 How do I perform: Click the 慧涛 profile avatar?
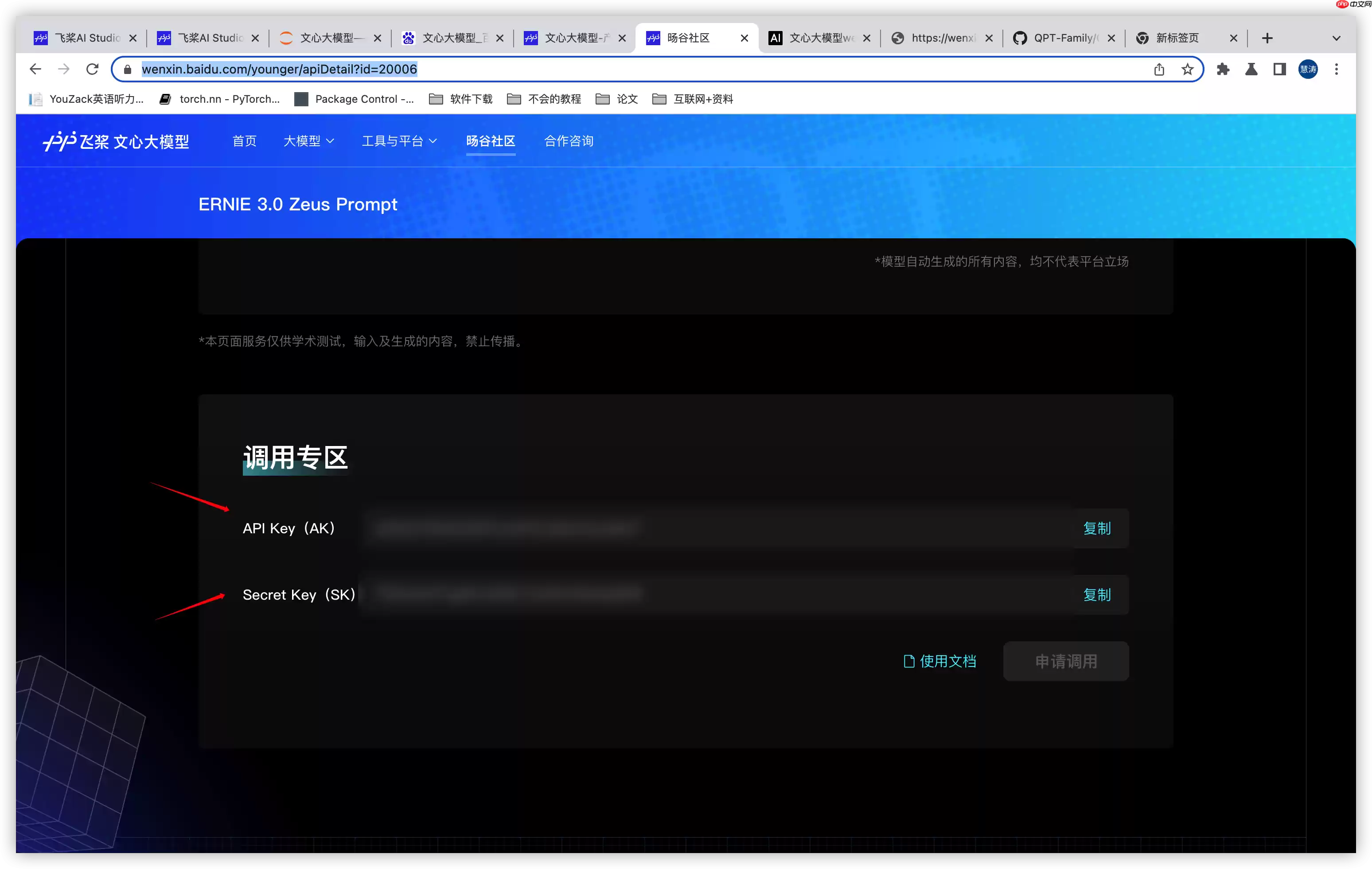pyautogui.click(x=1308, y=69)
